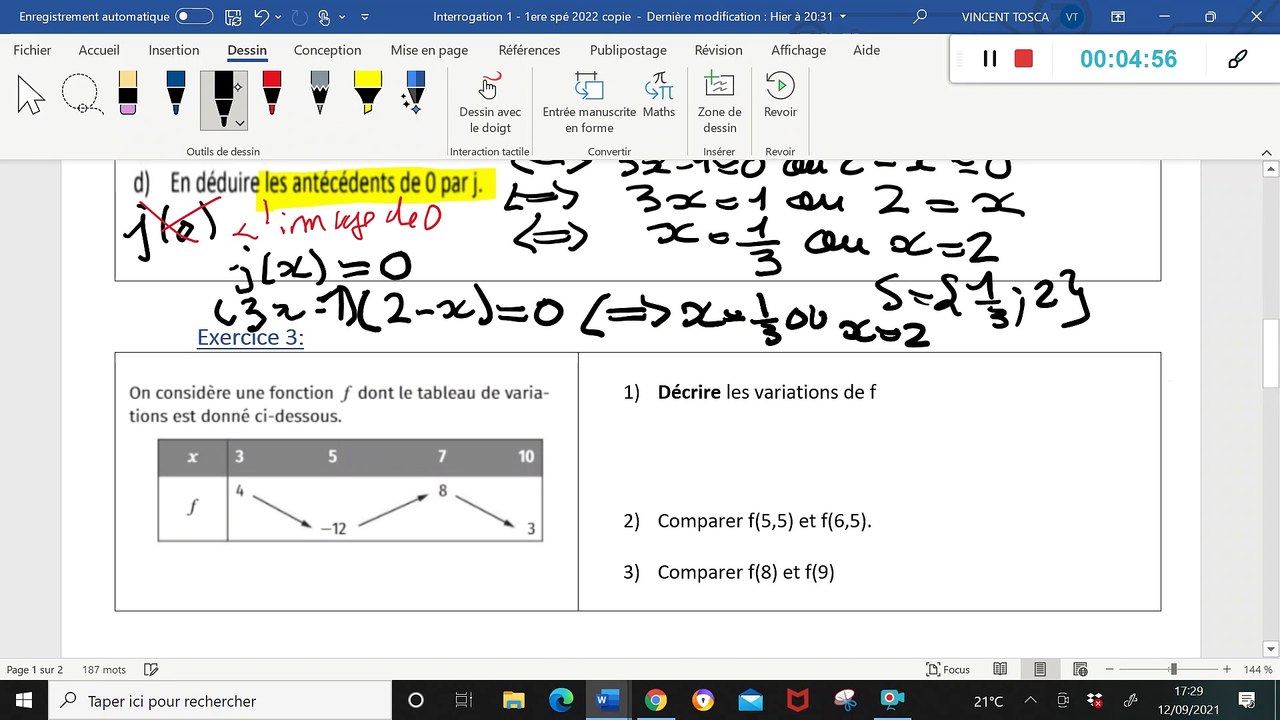The image size is (1280, 720).
Task: Choose the yellow highlighter
Action: [x=367, y=93]
